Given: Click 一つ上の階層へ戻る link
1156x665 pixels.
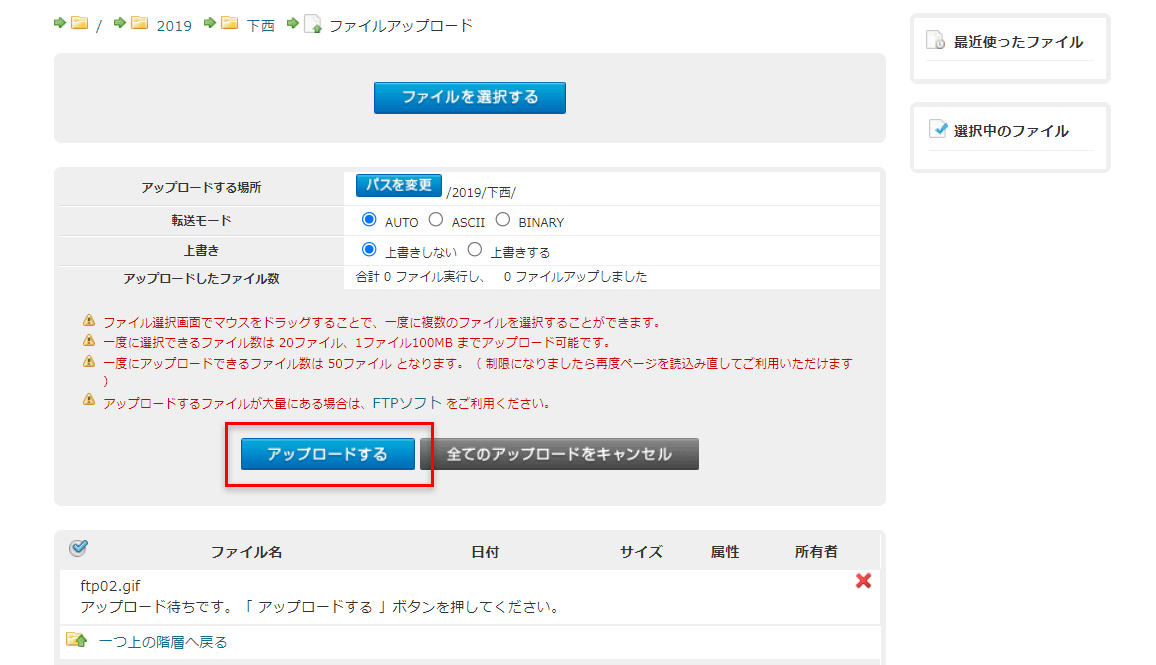Looking at the screenshot, I should [x=163, y=642].
